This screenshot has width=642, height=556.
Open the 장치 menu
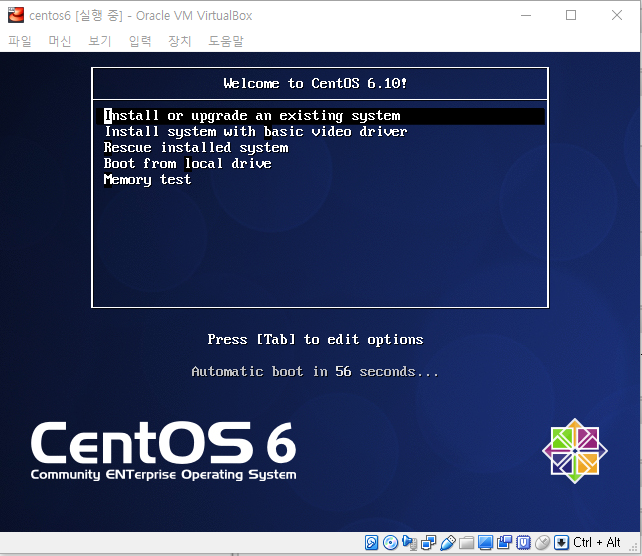tap(180, 41)
